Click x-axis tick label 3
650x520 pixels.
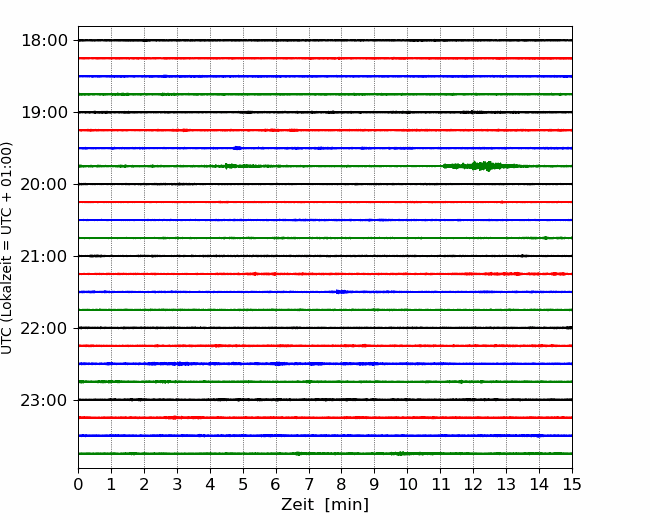point(177,484)
